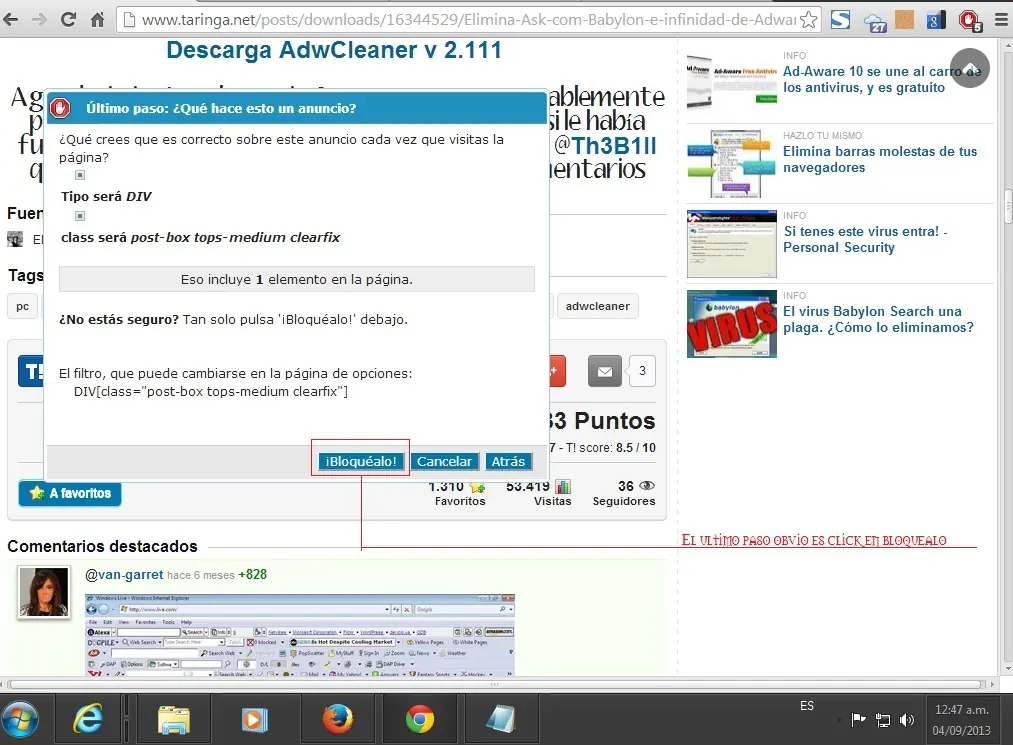Click the address bar URL field
Screen dimensions: 1013x745
pos(468,20)
